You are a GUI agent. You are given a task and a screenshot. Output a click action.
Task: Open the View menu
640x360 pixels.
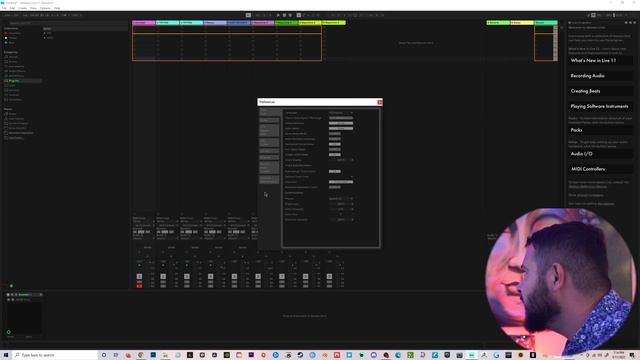33,8
